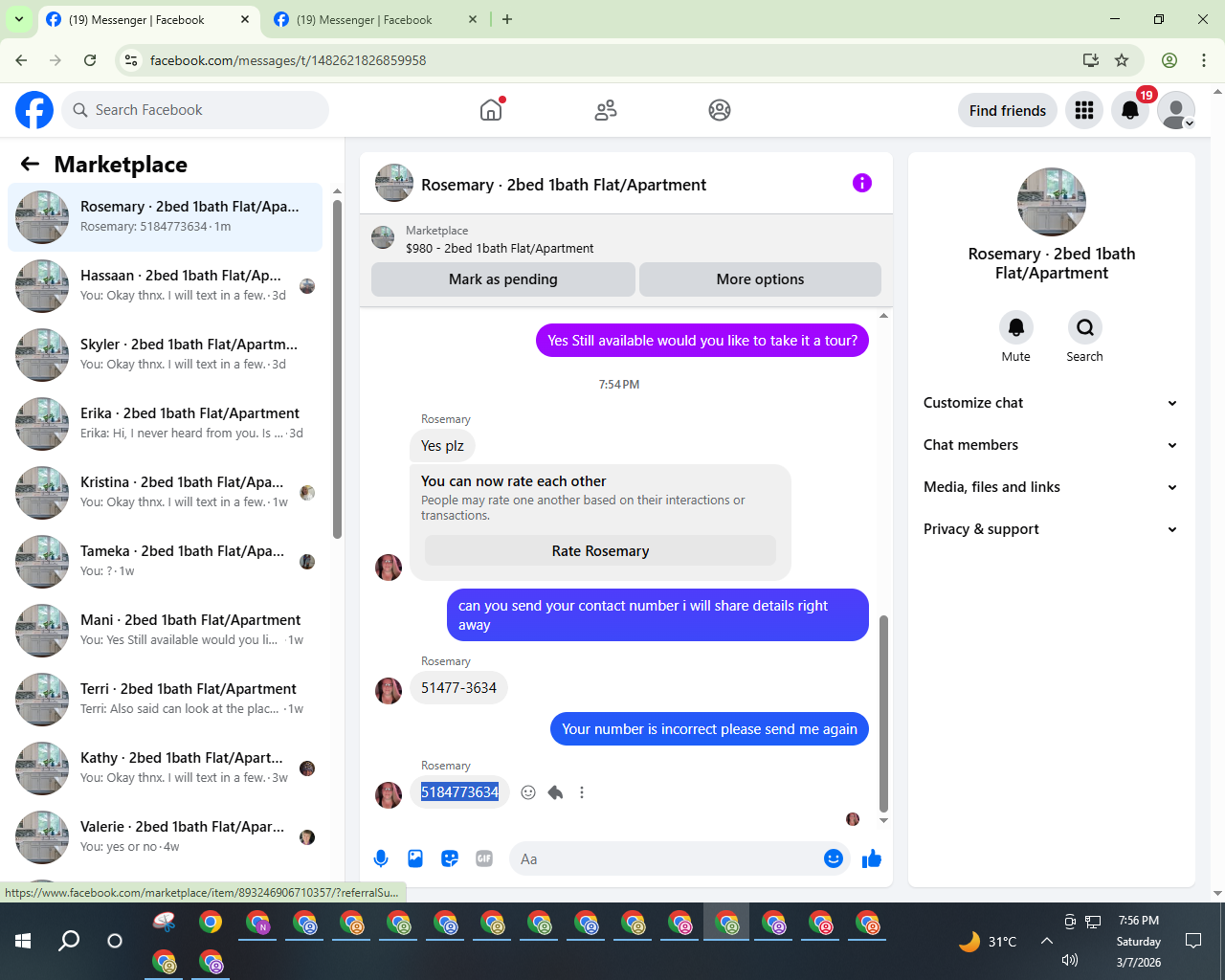Send a thumbs-up like
The height and width of the screenshot is (980, 1225).
[x=872, y=858]
